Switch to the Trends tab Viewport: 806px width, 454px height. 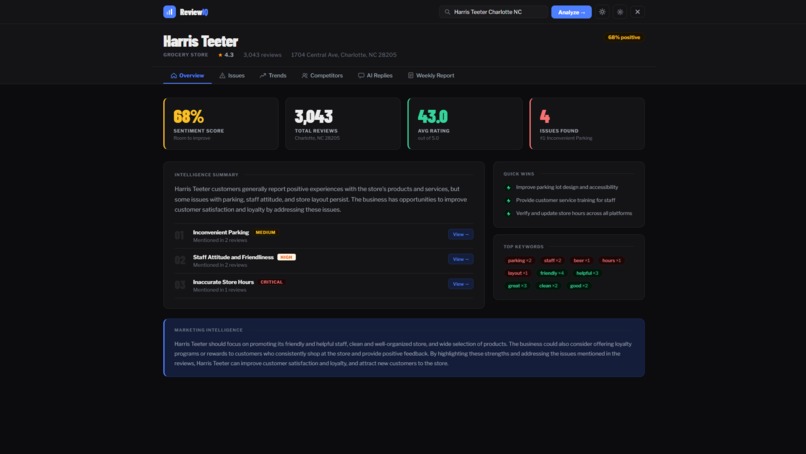tap(273, 76)
